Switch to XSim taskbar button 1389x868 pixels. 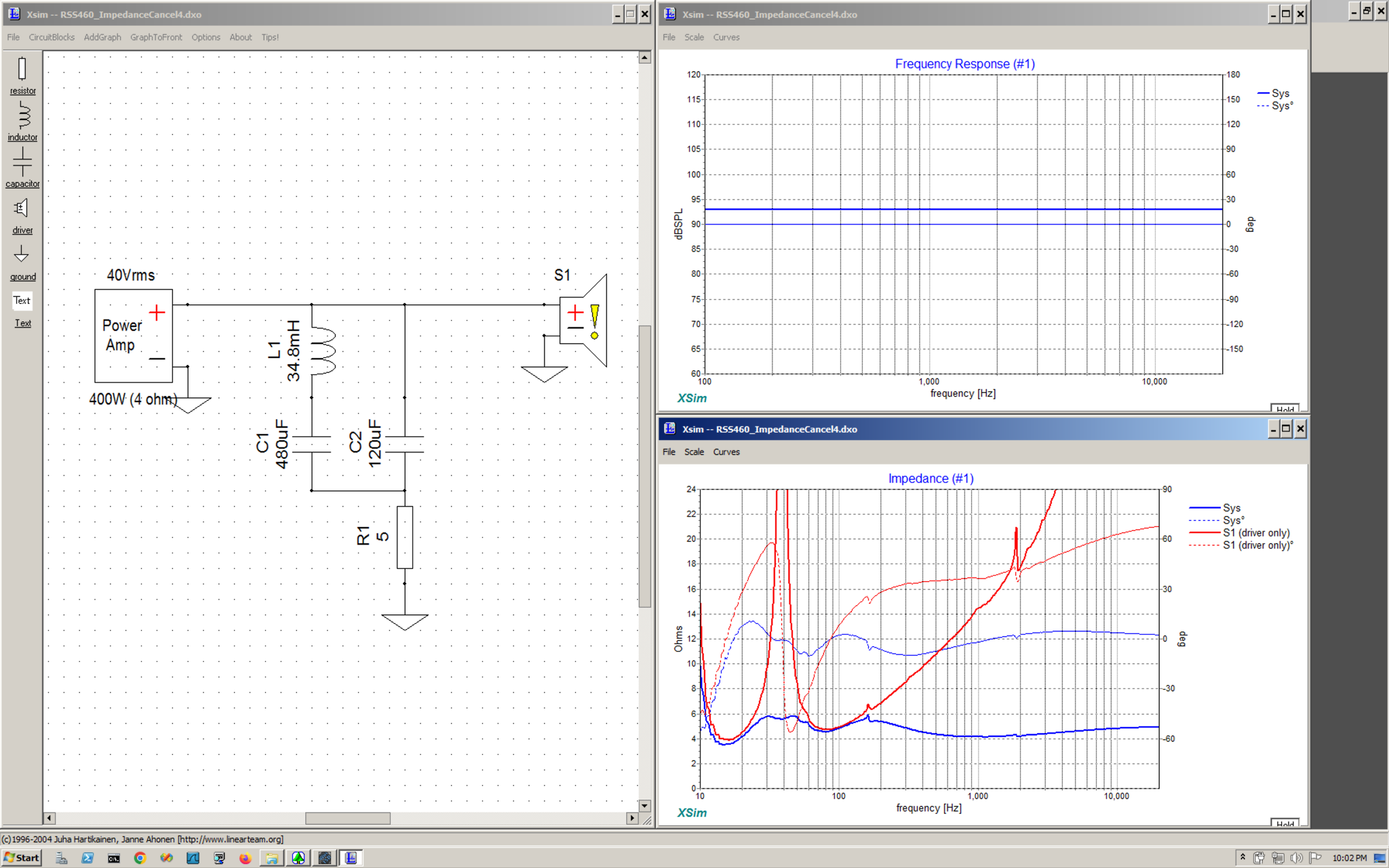(x=351, y=858)
